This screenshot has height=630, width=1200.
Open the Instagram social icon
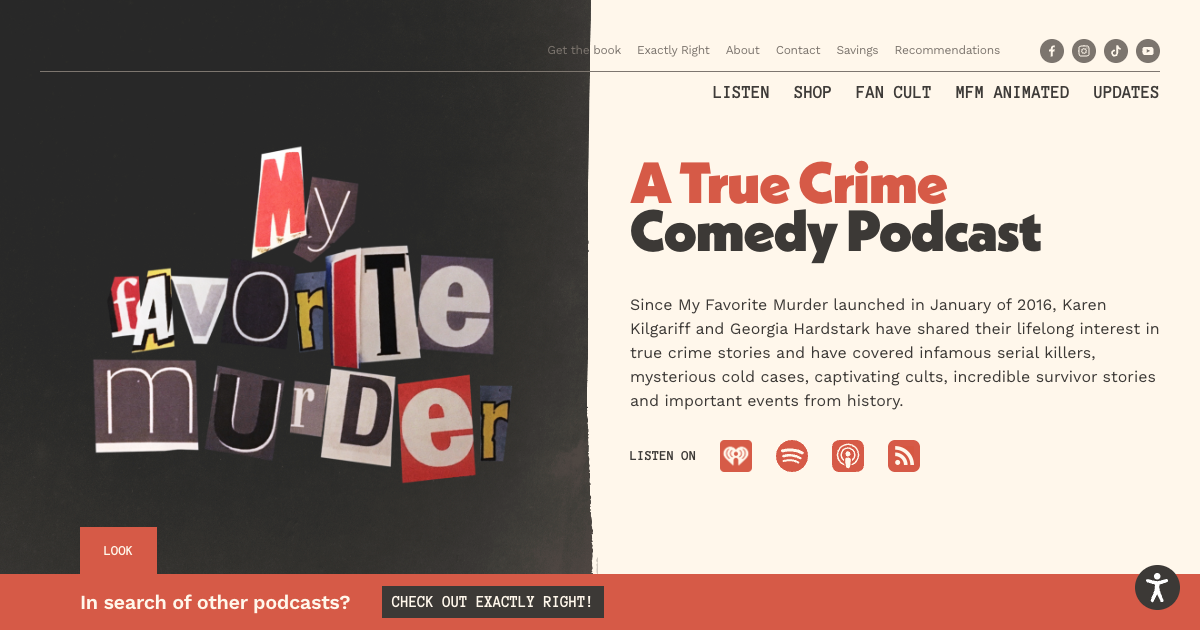click(x=1084, y=51)
